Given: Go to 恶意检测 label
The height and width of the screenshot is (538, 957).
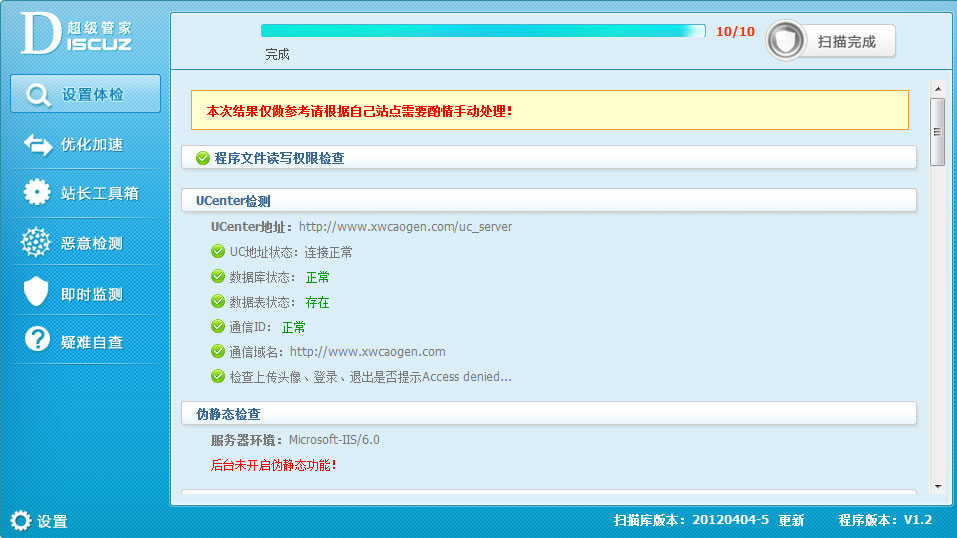Looking at the screenshot, I should point(92,244).
